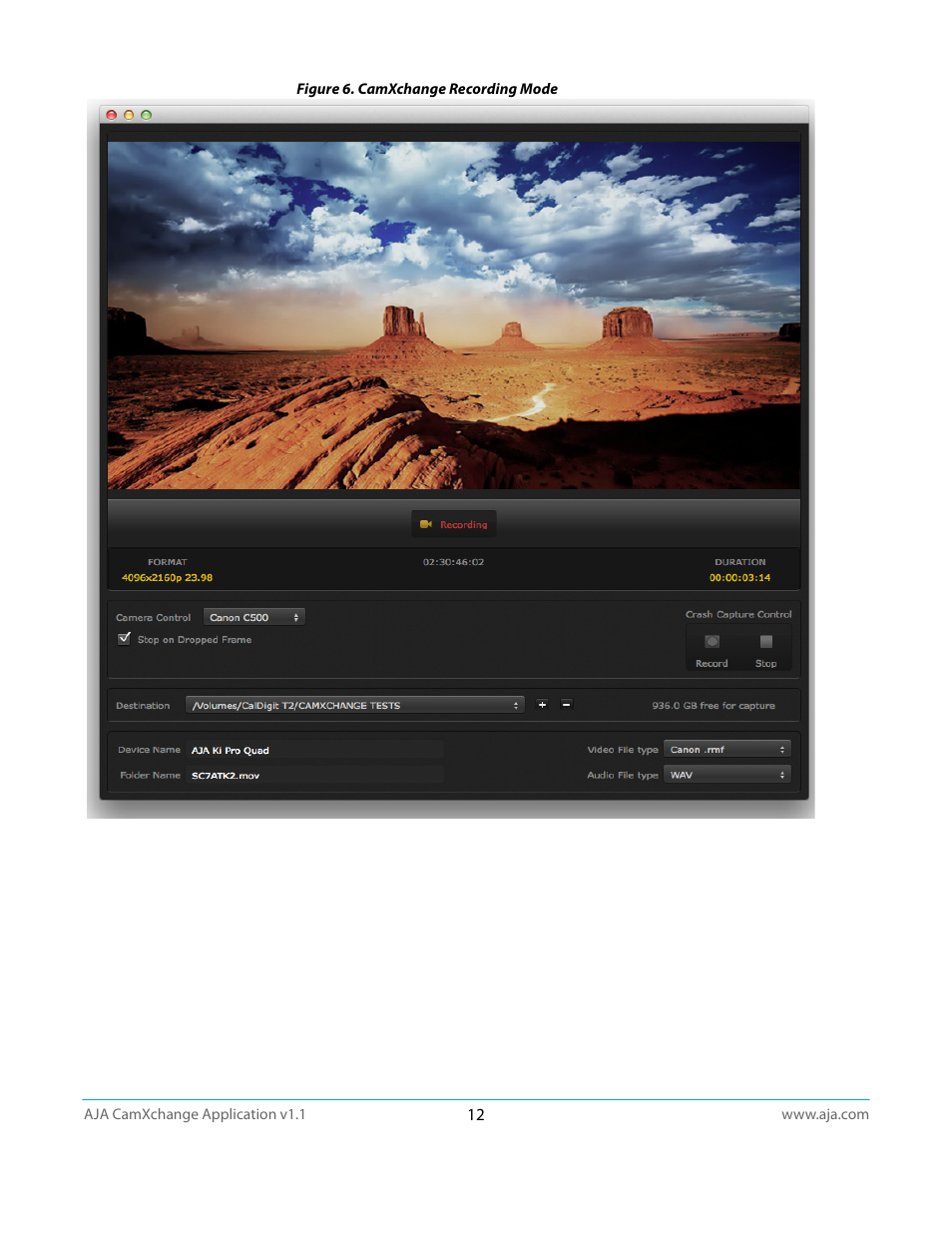Viewport: 952px width, 1233px height.
Task: Uncheck Stop on Dropped Frame checkbox
Action: (x=125, y=639)
